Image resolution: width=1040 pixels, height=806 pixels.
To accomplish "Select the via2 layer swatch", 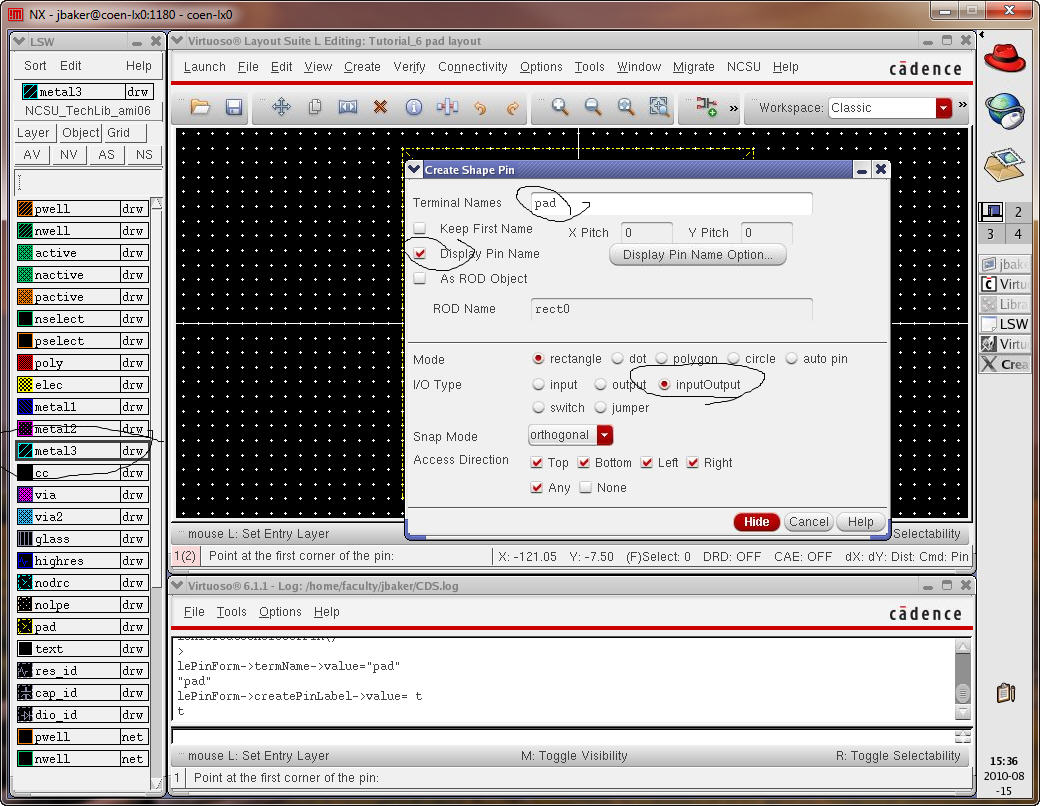I will [25, 517].
